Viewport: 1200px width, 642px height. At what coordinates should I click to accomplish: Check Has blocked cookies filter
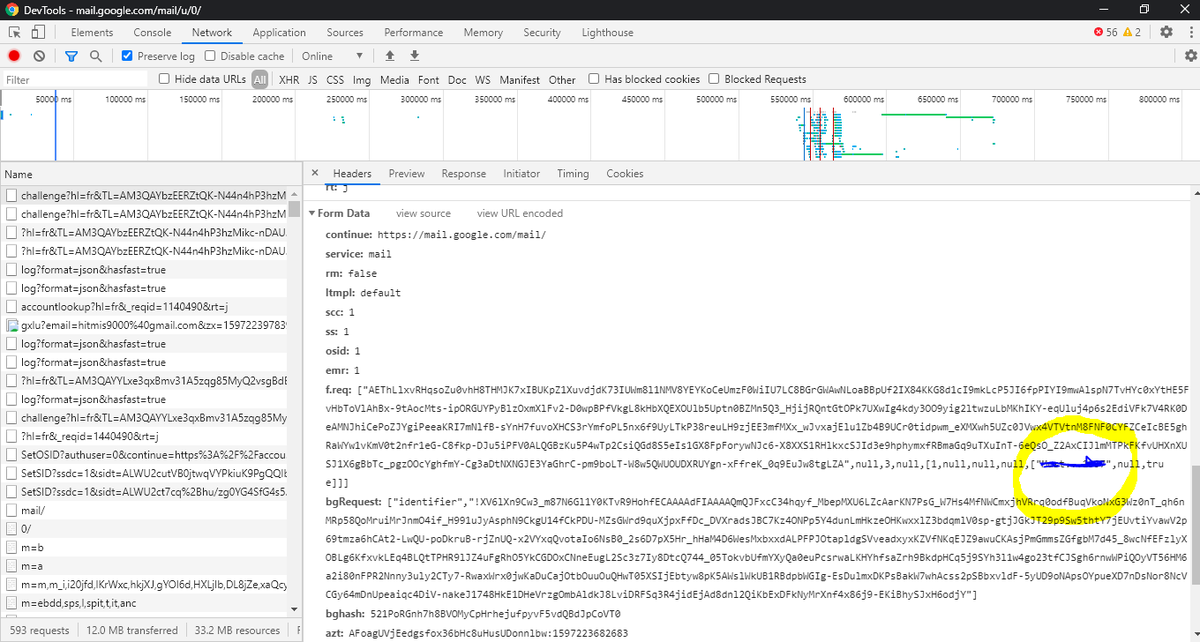pos(594,79)
